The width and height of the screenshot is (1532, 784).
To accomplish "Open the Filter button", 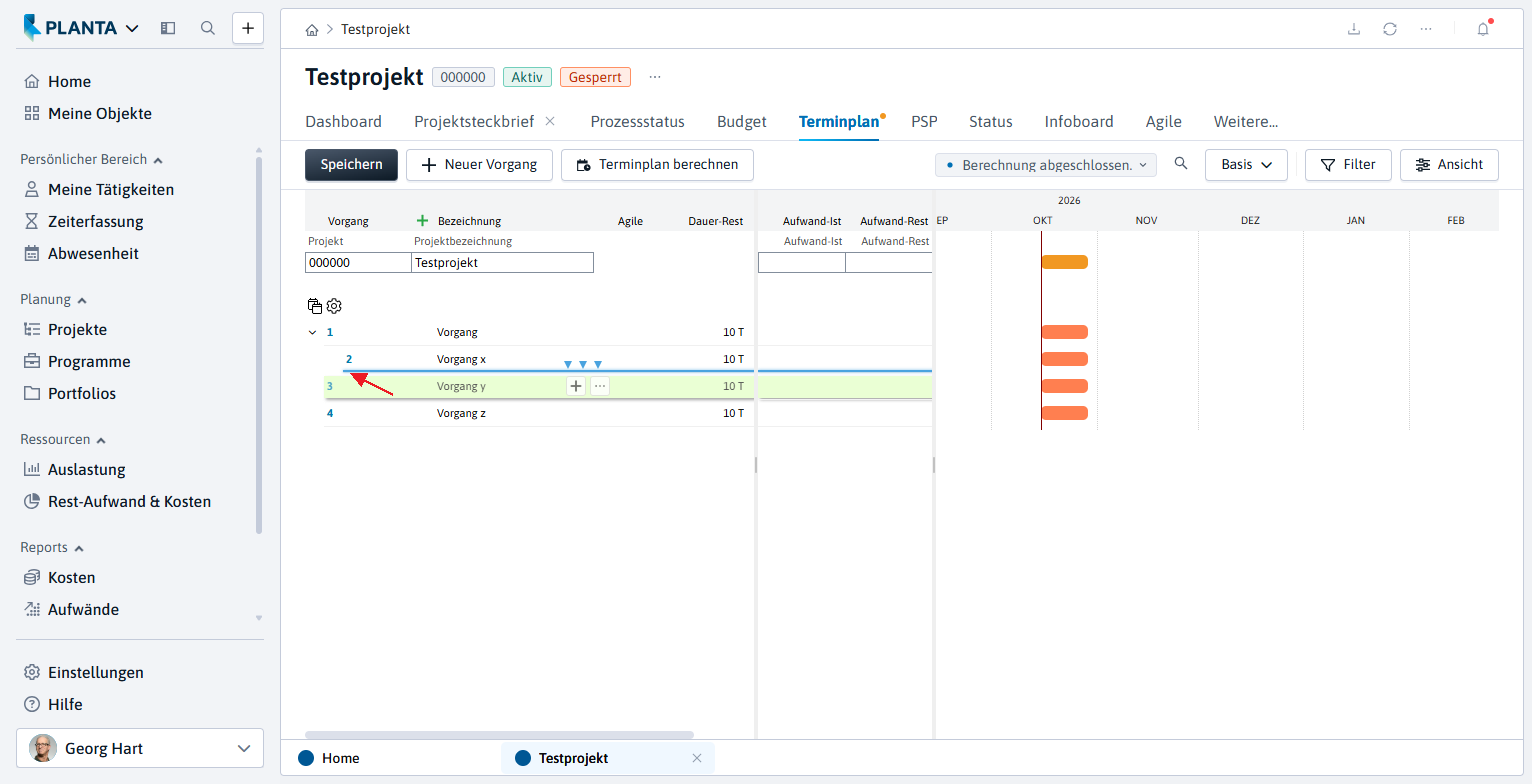I will point(1348,165).
